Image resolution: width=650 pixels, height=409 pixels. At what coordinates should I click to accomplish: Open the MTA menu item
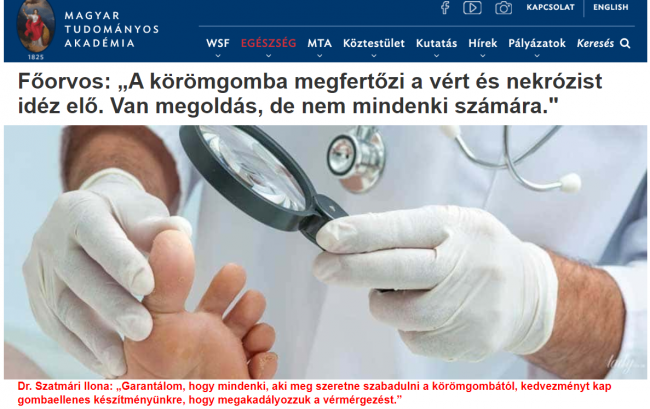(x=320, y=43)
